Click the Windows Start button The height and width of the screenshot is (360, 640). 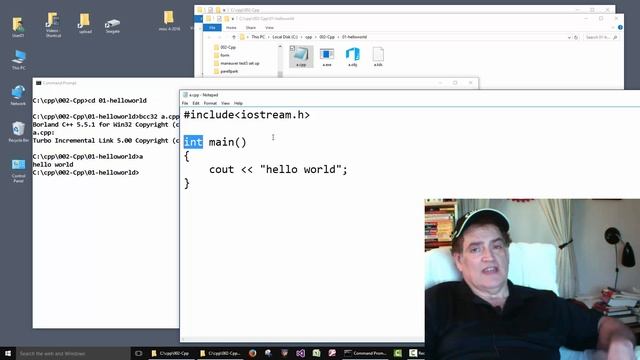(8, 353)
